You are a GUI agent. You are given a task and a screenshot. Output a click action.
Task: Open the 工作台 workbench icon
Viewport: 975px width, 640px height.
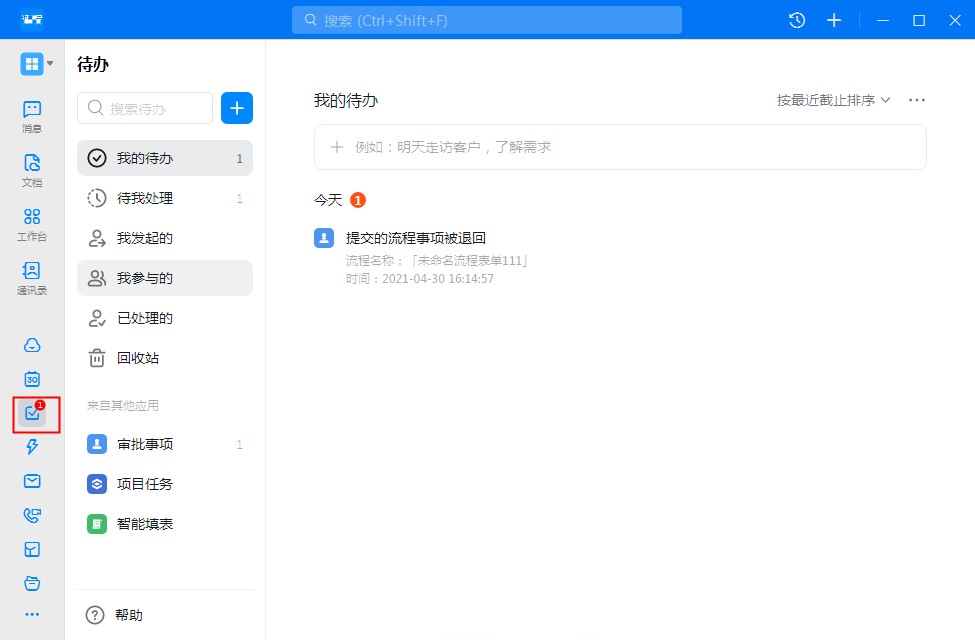tap(32, 223)
